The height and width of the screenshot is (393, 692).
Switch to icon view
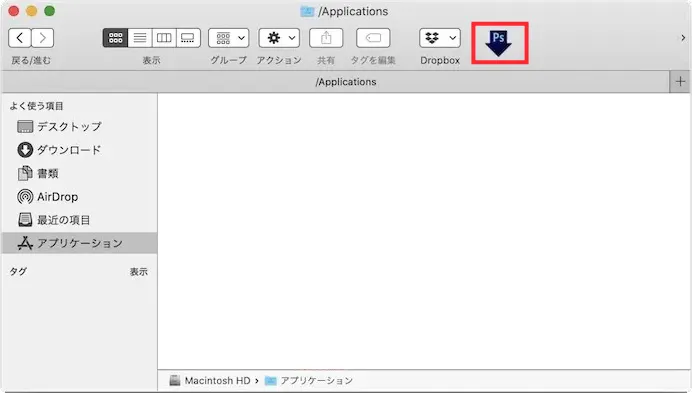[115, 38]
